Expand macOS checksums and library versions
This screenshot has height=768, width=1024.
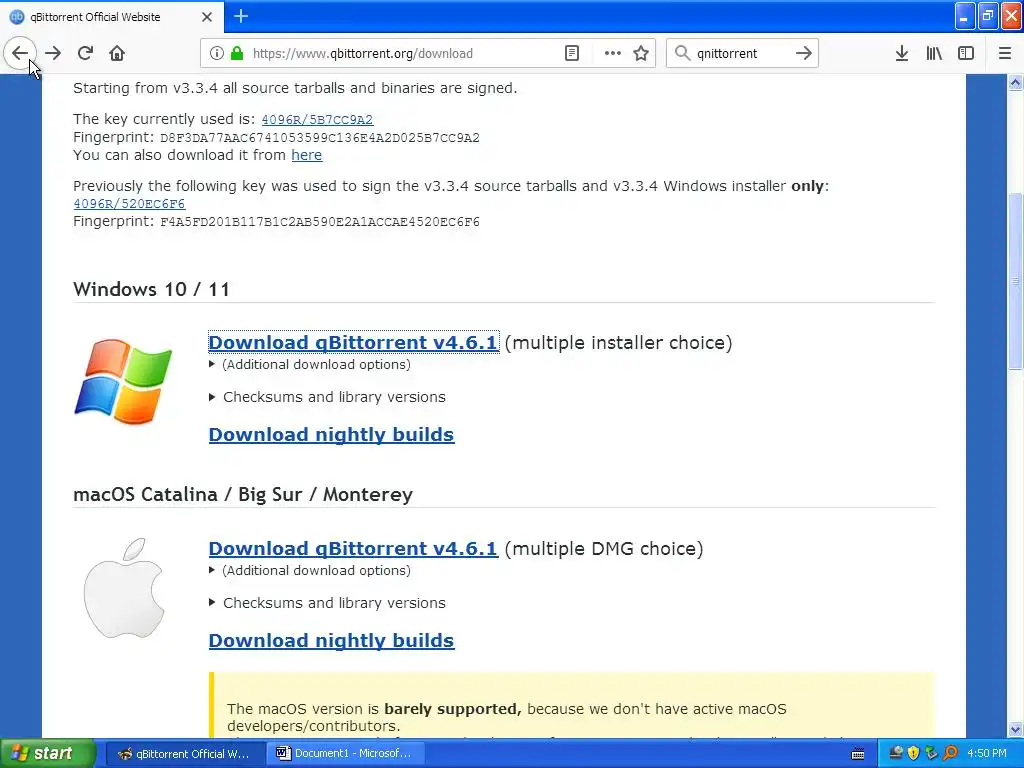(x=327, y=603)
